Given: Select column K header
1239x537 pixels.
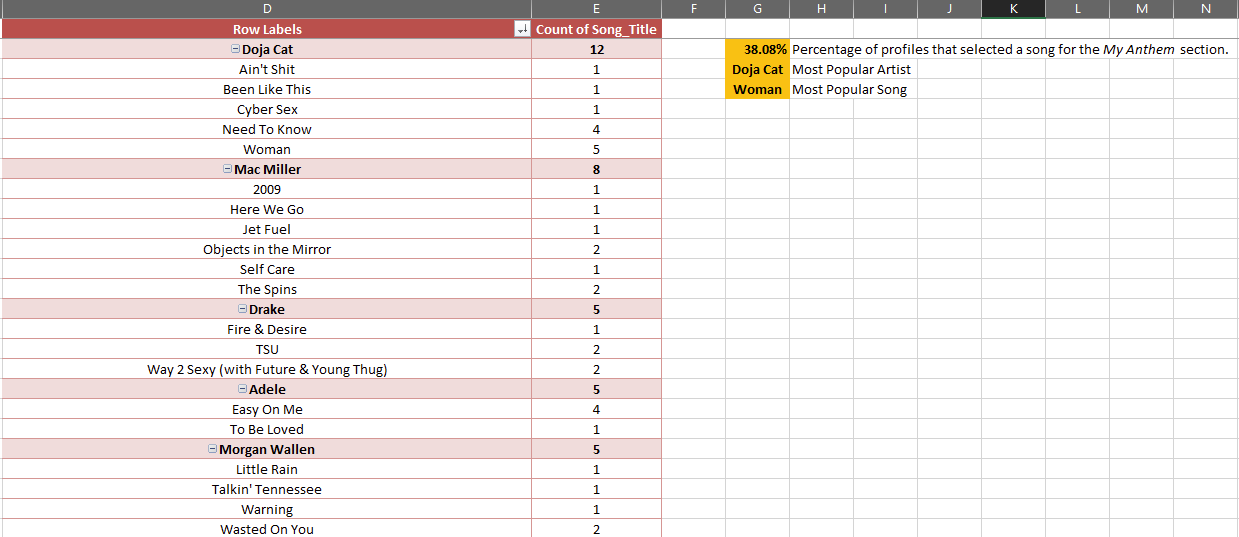Looking at the screenshot, I should [1013, 9].
